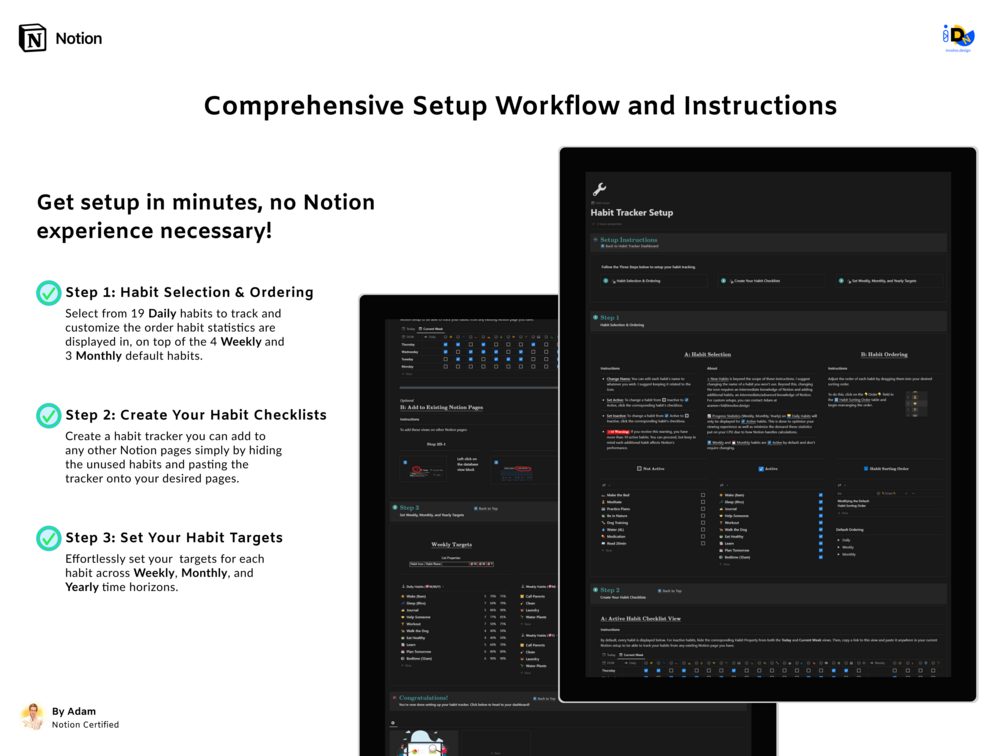The image size is (1005, 756).
Task: Click the Water (4L) droplet icon
Action: (603, 530)
